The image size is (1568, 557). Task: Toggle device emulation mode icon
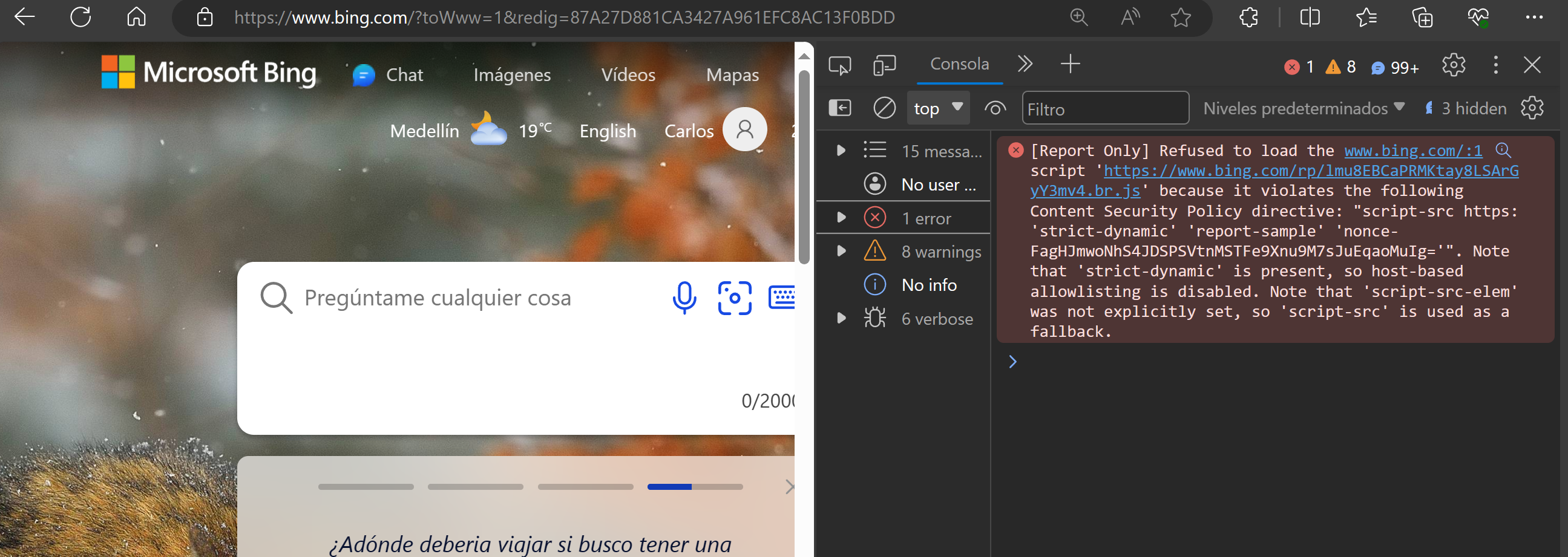[x=884, y=65]
